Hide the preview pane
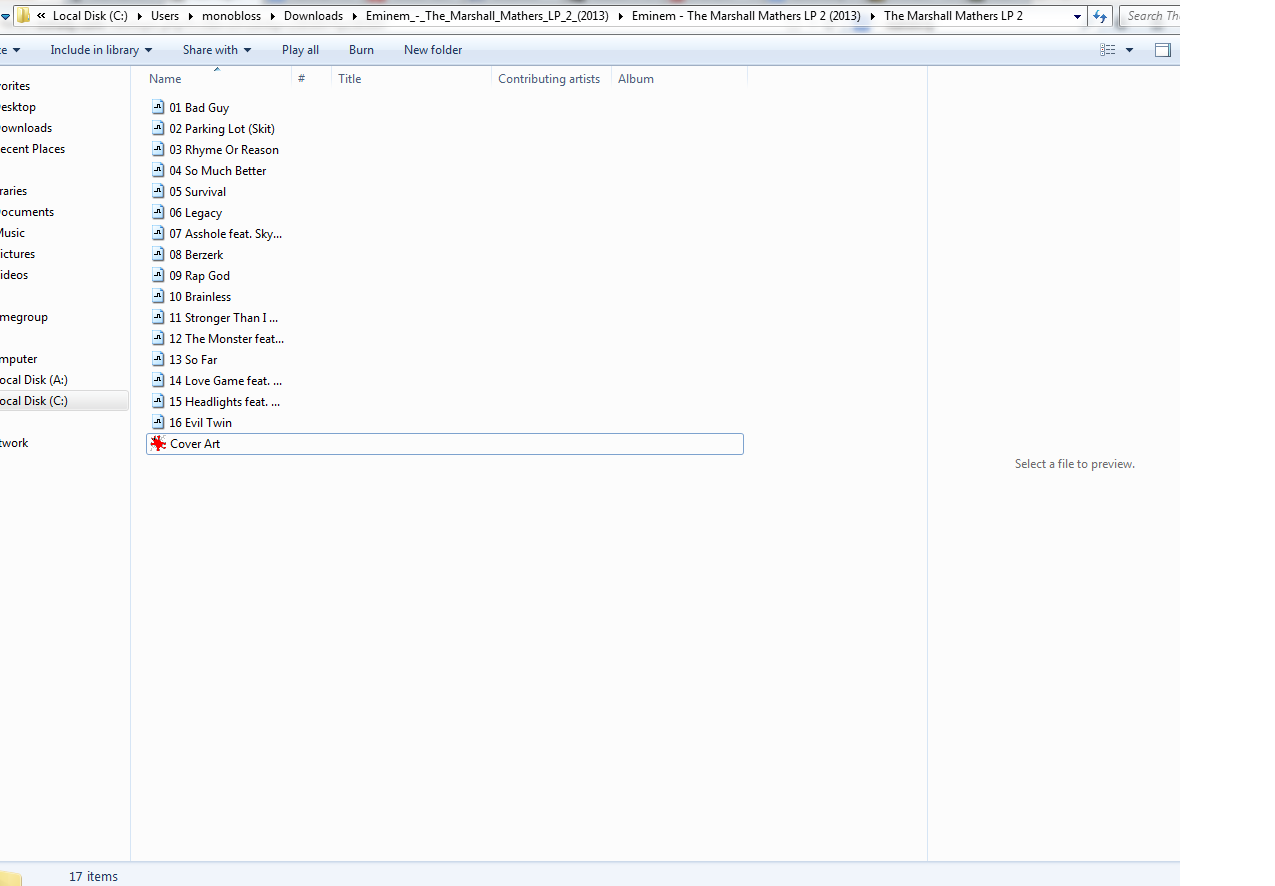Image resolution: width=1275 pixels, height=886 pixels. coord(1163,50)
